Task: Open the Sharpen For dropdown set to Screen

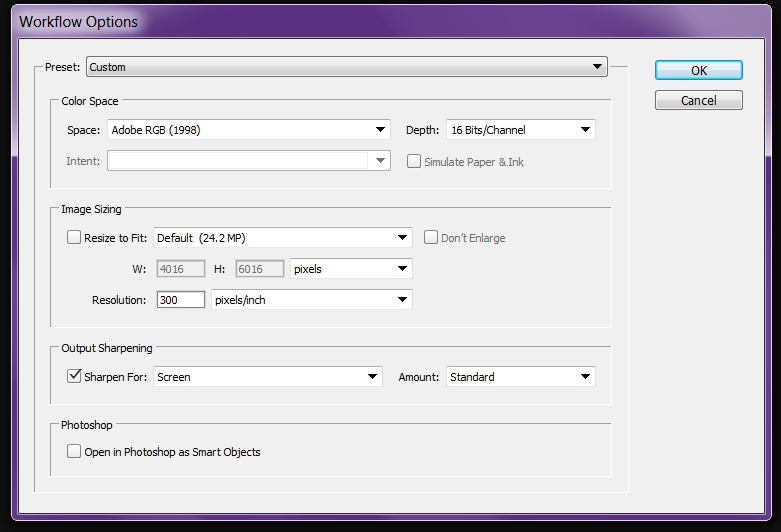Action: (x=268, y=377)
